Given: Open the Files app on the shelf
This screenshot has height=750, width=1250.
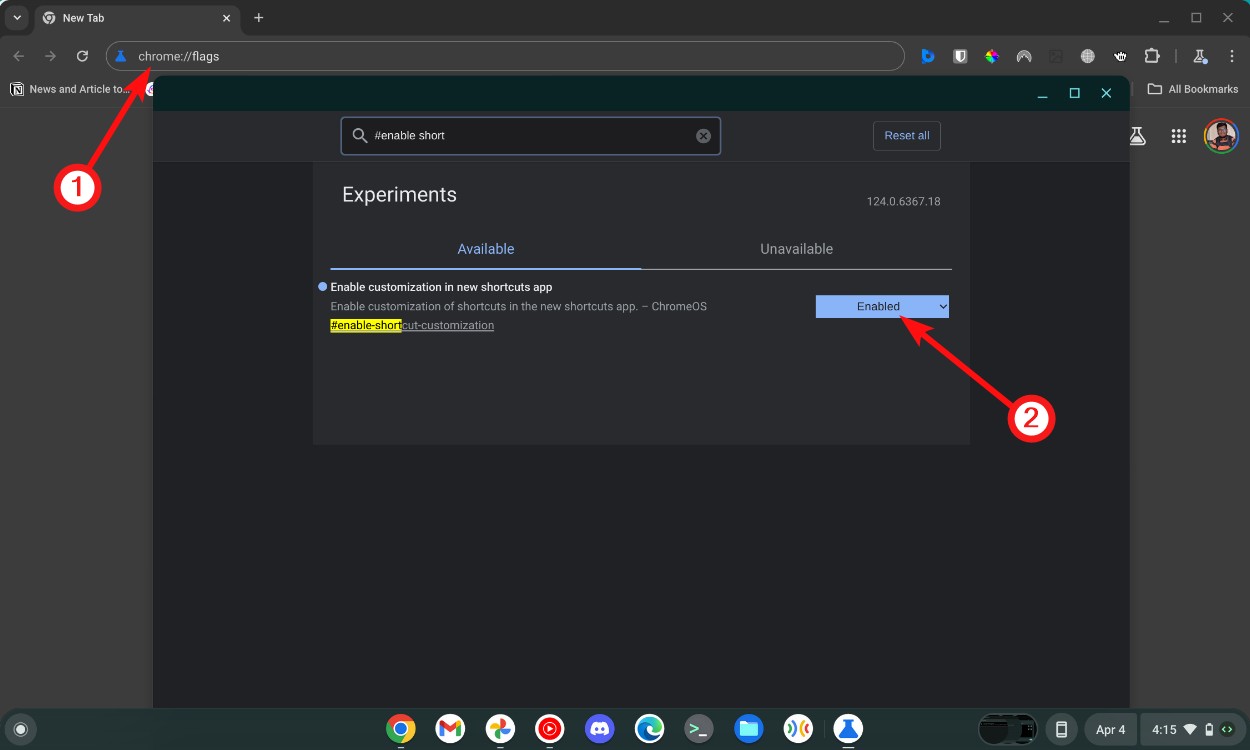Looking at the screenshot, I should (x=749, y=729).
